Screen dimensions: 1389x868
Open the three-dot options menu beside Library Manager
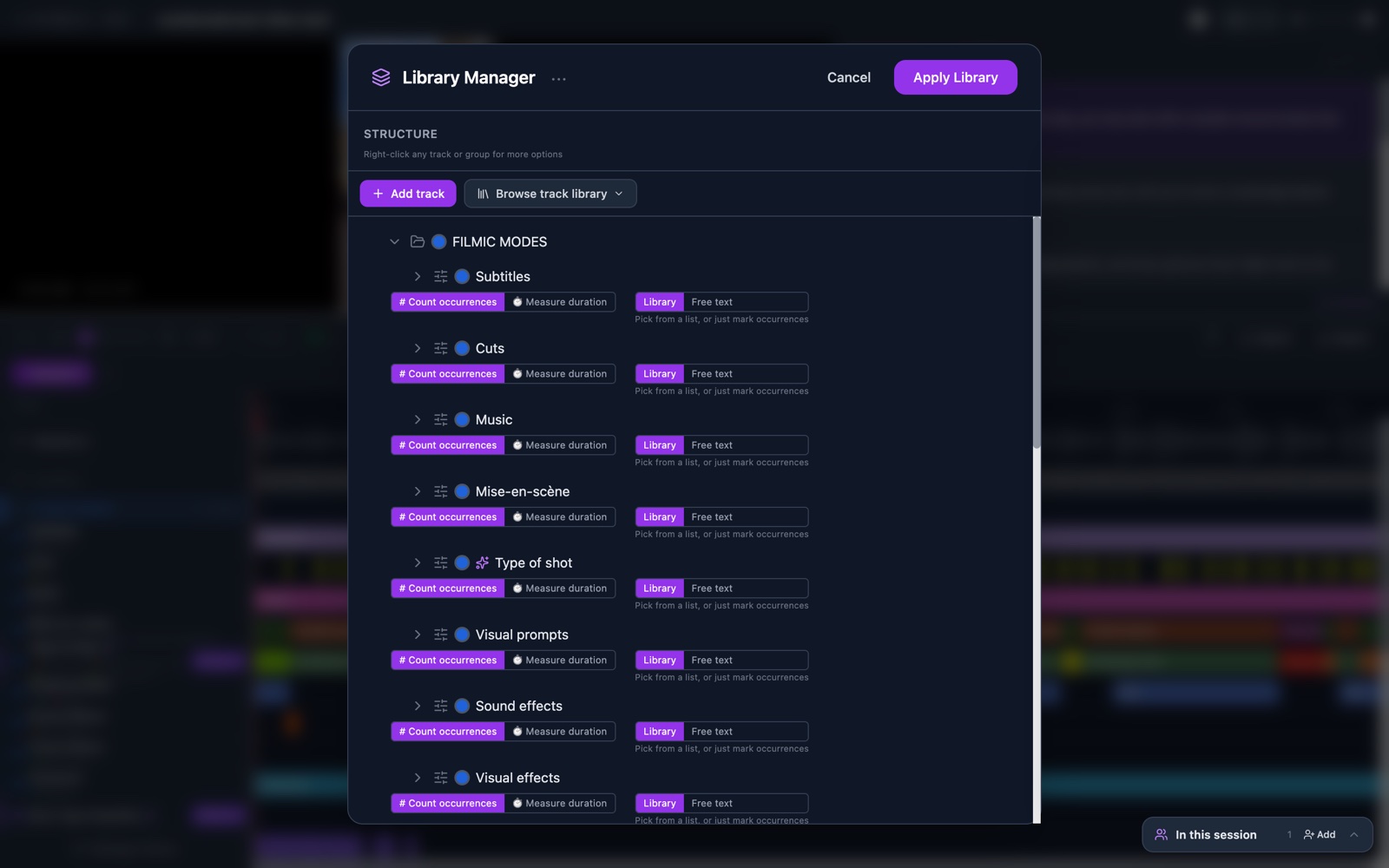pos(559,78)
